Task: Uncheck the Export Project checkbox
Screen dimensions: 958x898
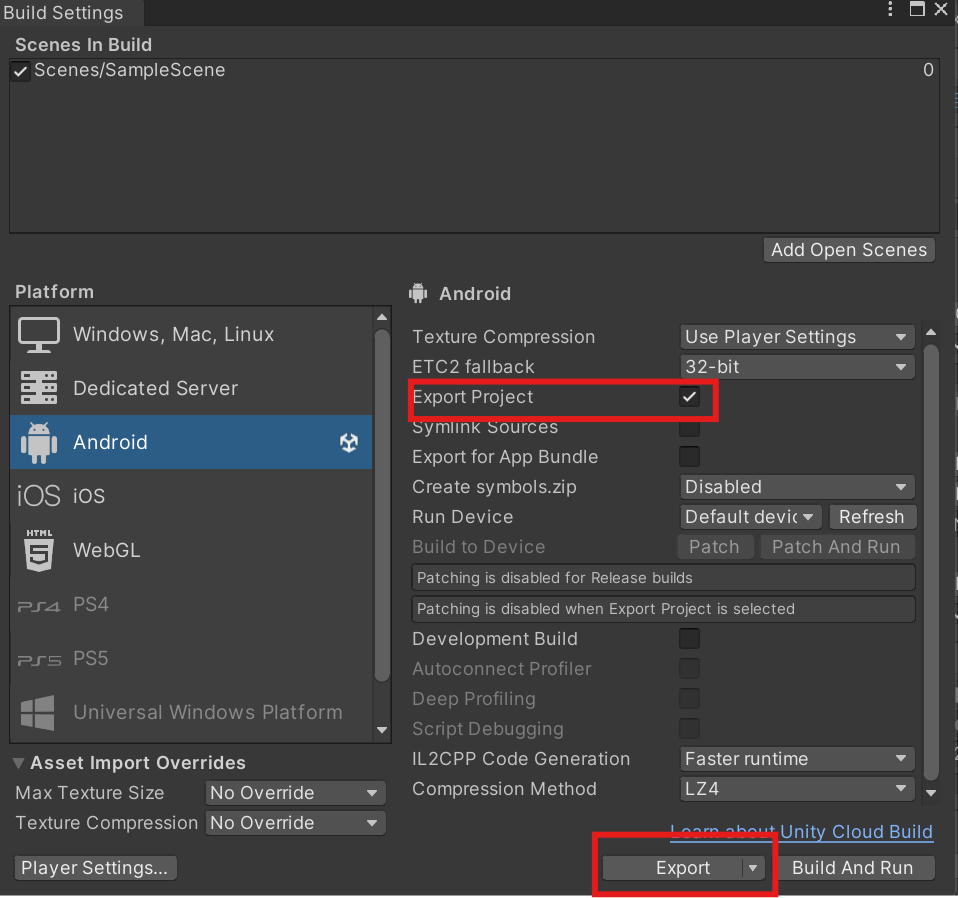Action: coord(689,397)
